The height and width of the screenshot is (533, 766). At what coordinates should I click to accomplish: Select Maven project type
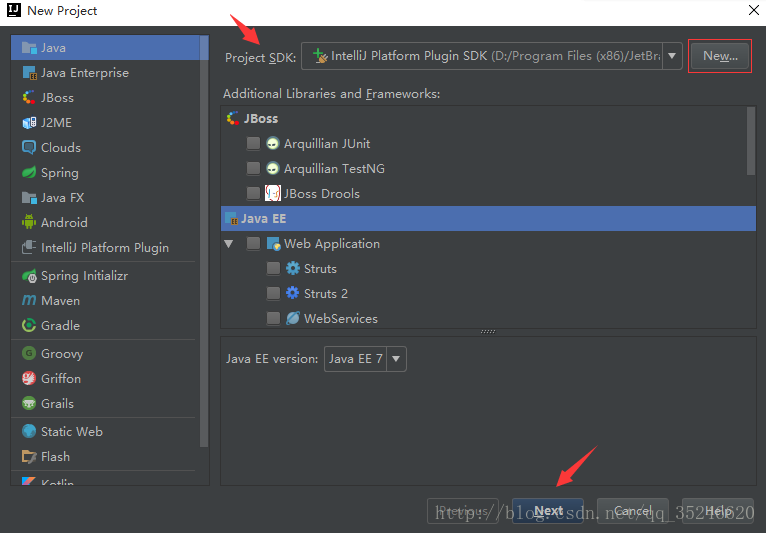pos(106,300)
